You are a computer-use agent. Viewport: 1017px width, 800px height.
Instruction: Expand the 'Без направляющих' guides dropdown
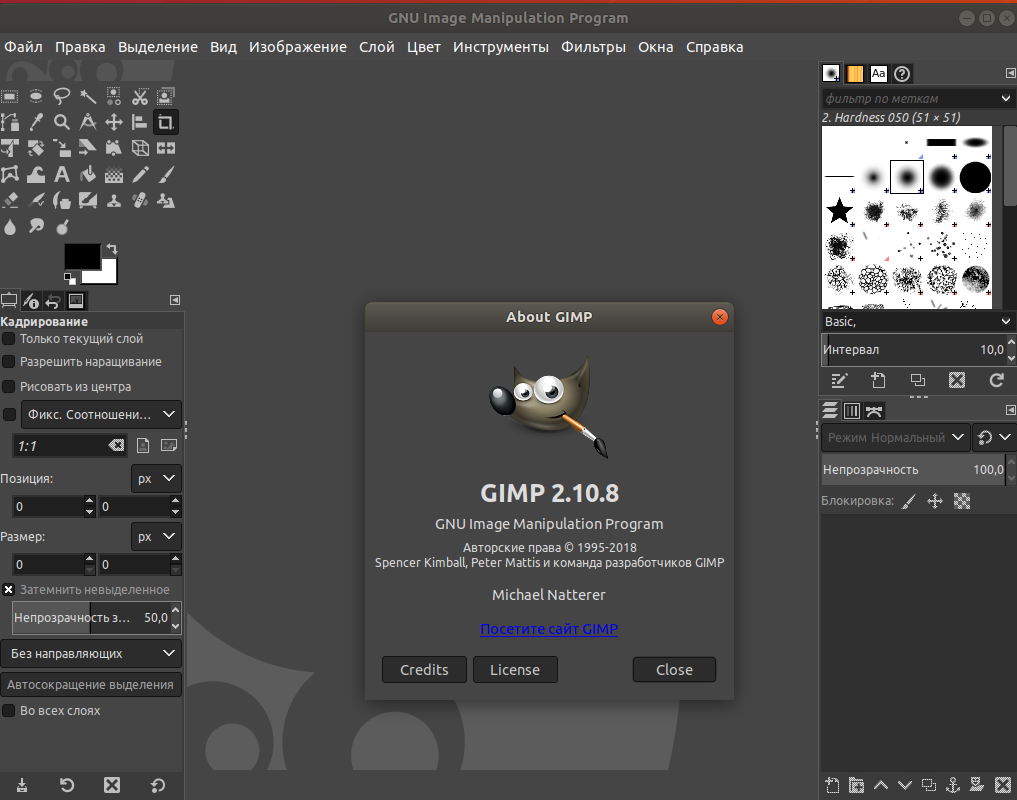(x=91, y=653)
